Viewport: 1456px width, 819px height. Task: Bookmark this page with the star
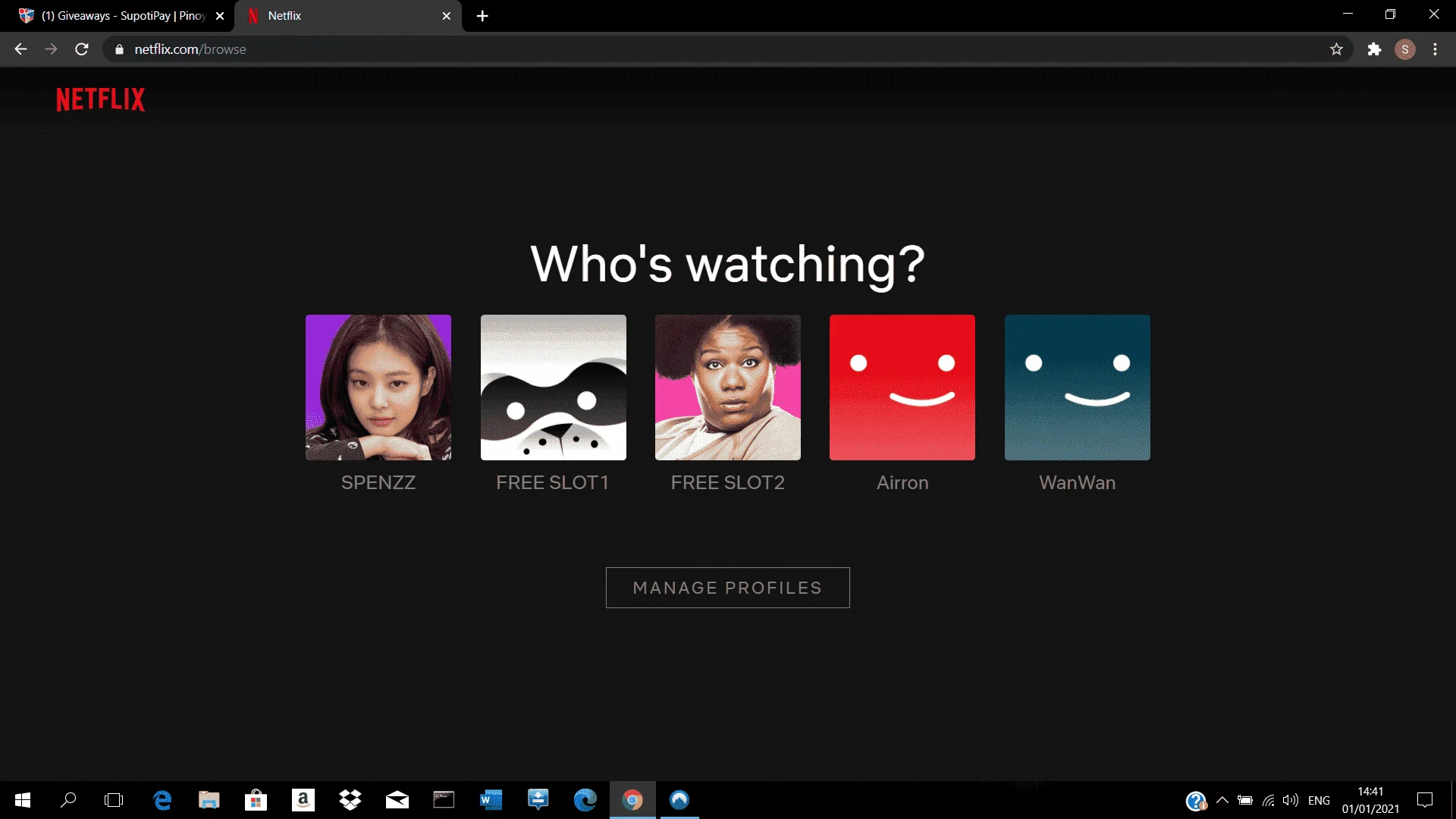point(1336,49)
